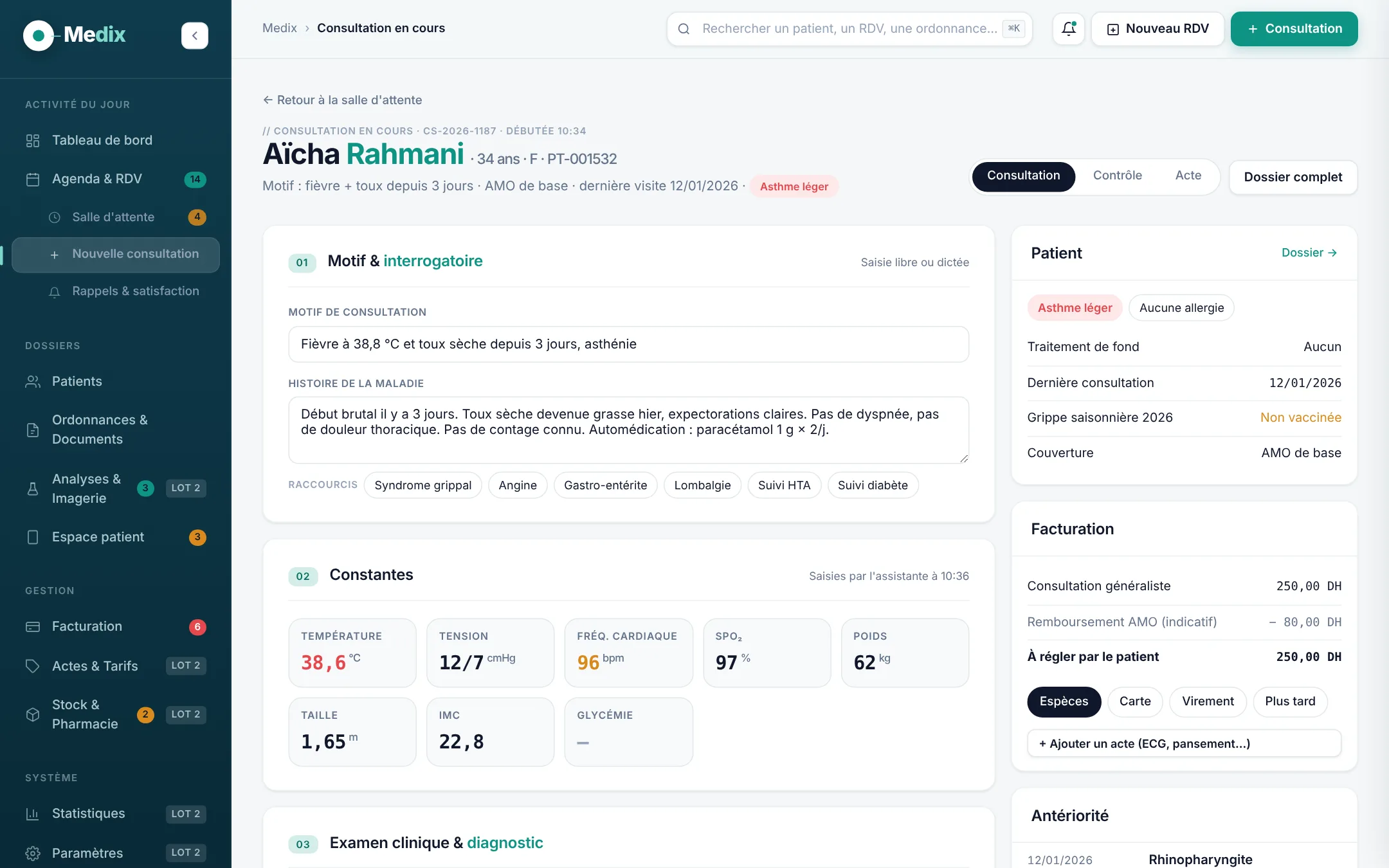
Task: Click the Motif de consultation input
Action: (628, 345)
